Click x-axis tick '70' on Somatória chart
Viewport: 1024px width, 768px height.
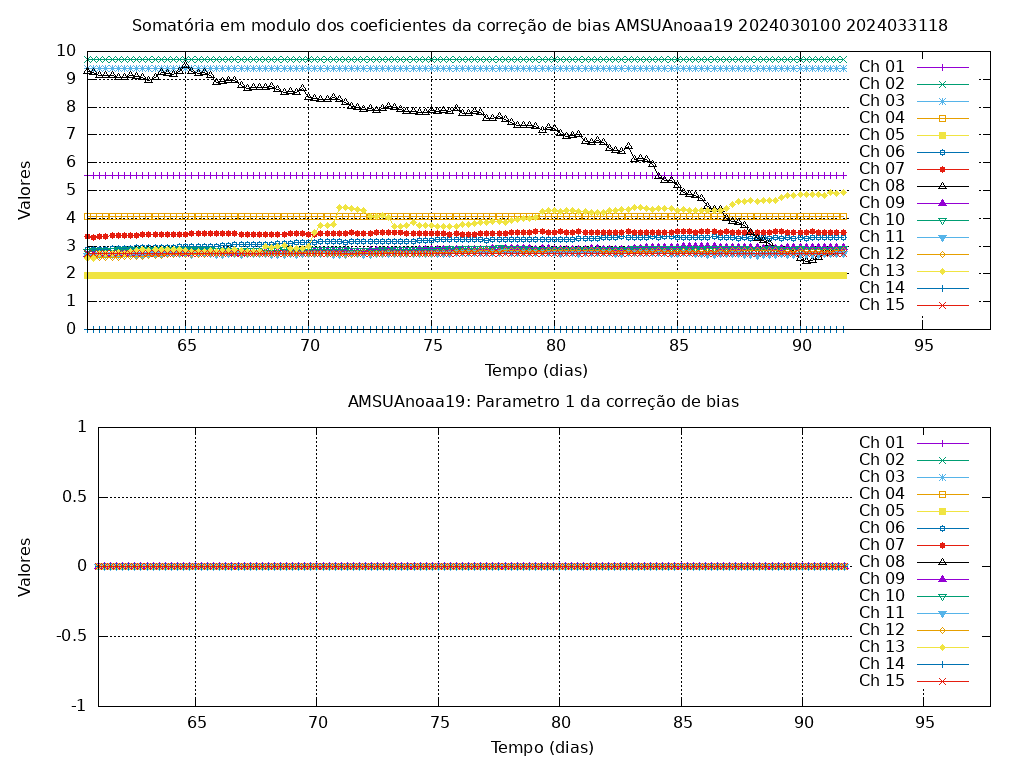click(x=309, y=345)
